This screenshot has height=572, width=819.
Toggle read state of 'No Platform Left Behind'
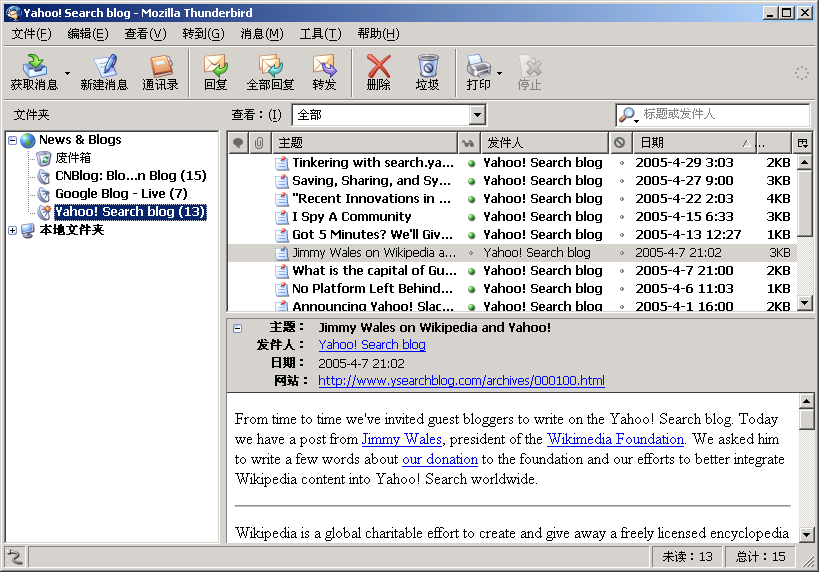point(471,289)
